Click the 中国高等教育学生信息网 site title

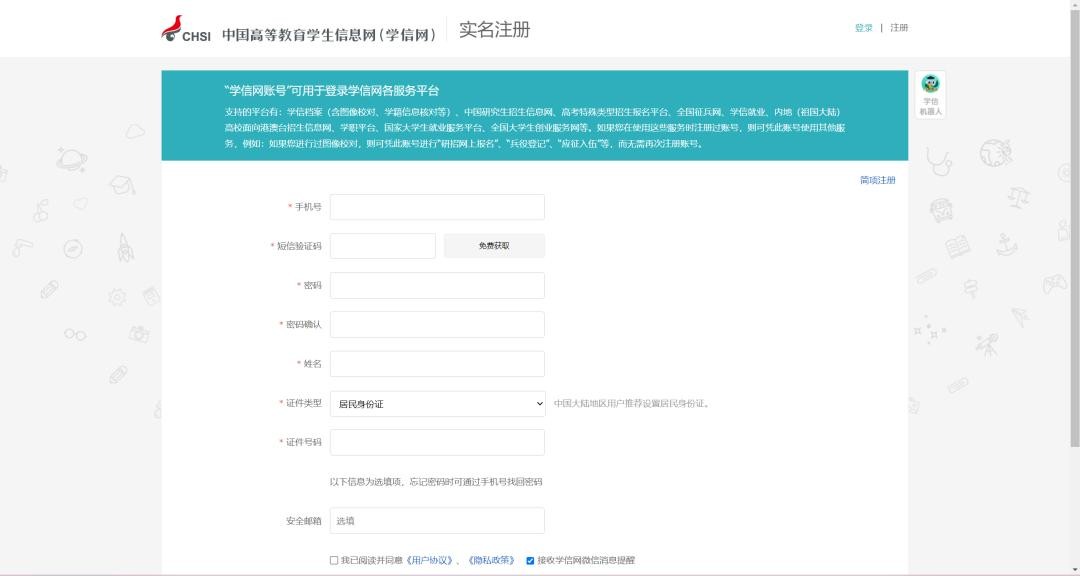tap(329, 34)
